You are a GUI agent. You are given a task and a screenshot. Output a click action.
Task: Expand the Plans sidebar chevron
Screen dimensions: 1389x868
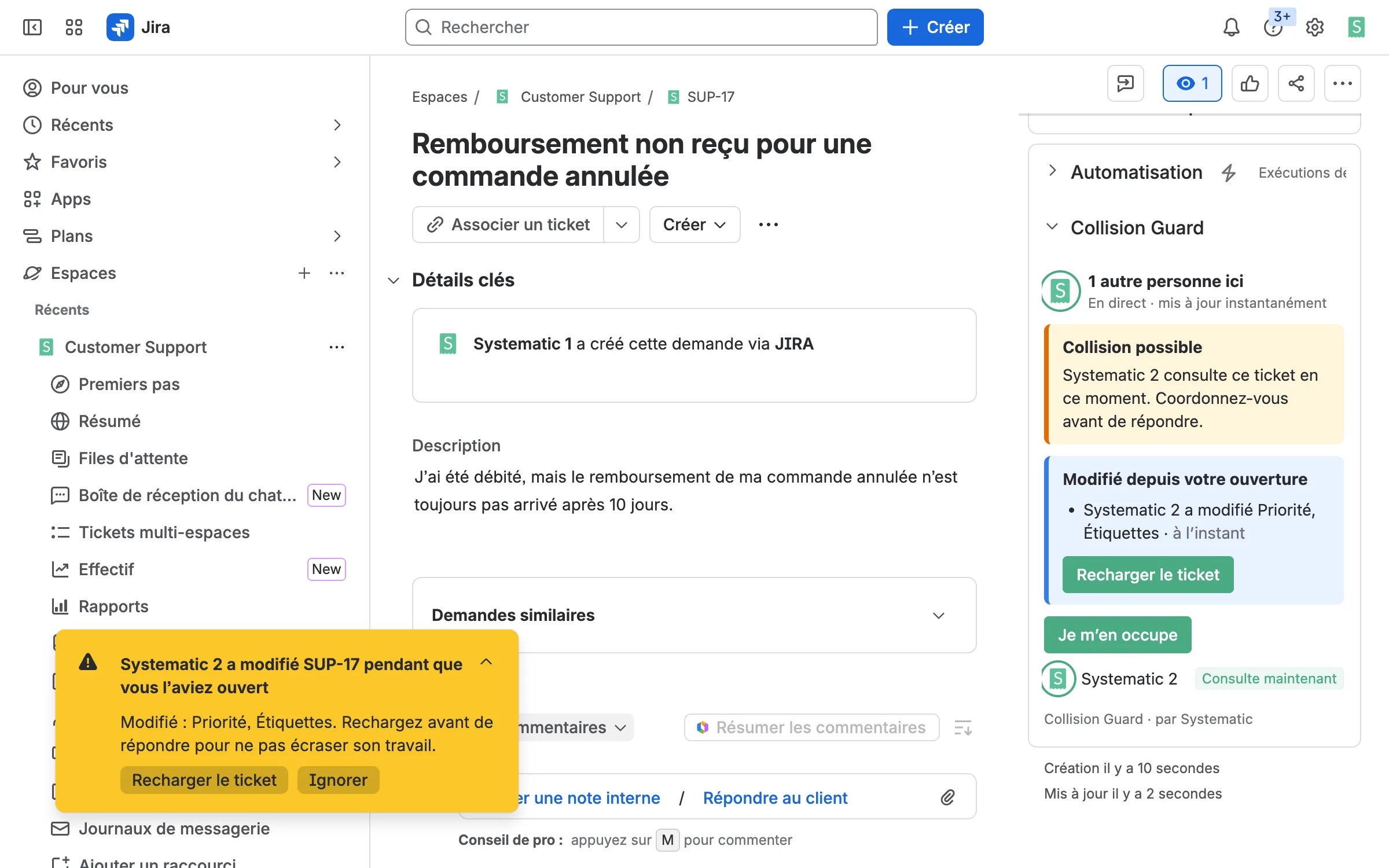click(x=337, y=236)
